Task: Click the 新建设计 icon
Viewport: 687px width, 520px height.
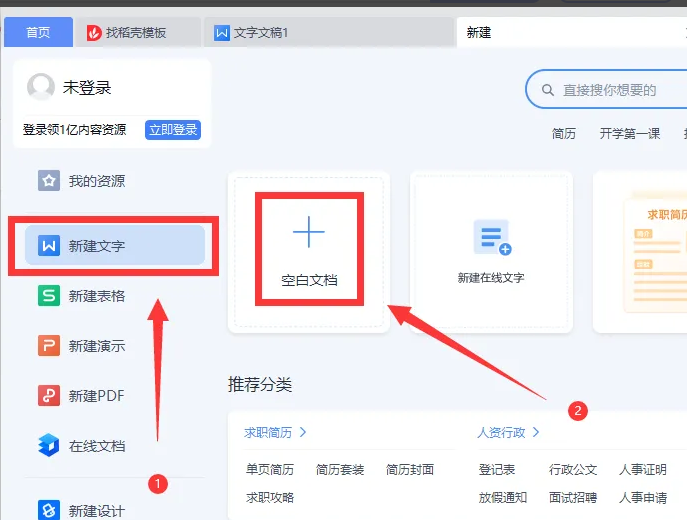Action: [x=49, y=510]
